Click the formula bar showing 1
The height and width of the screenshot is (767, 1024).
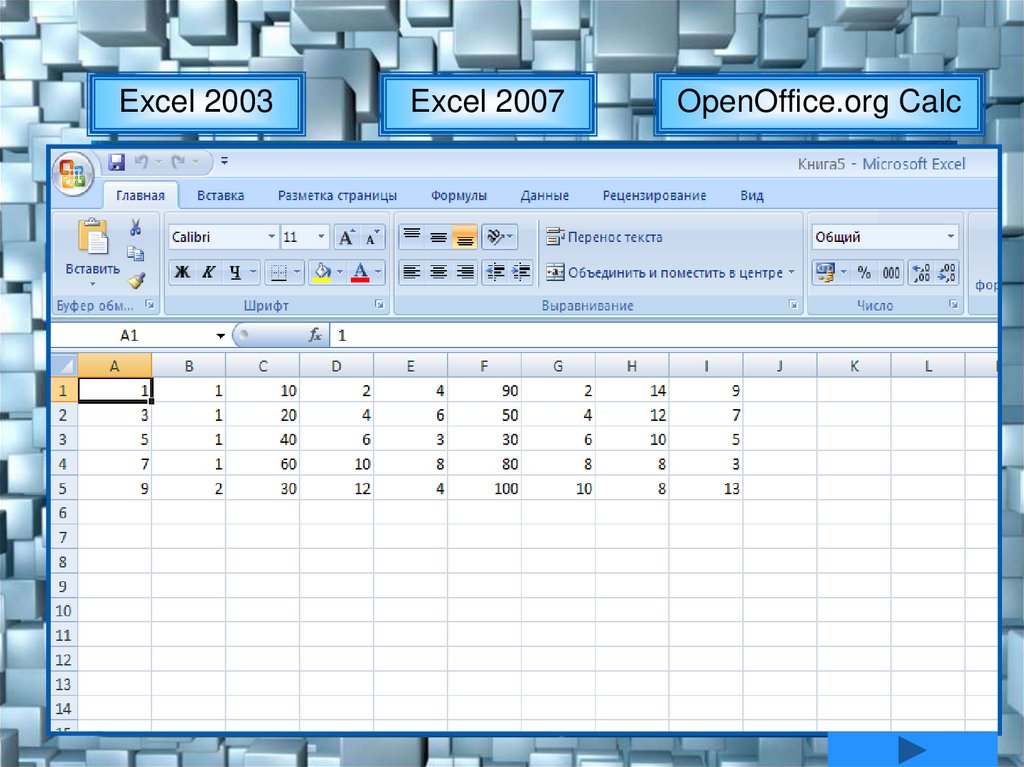[x=664, y=336]
